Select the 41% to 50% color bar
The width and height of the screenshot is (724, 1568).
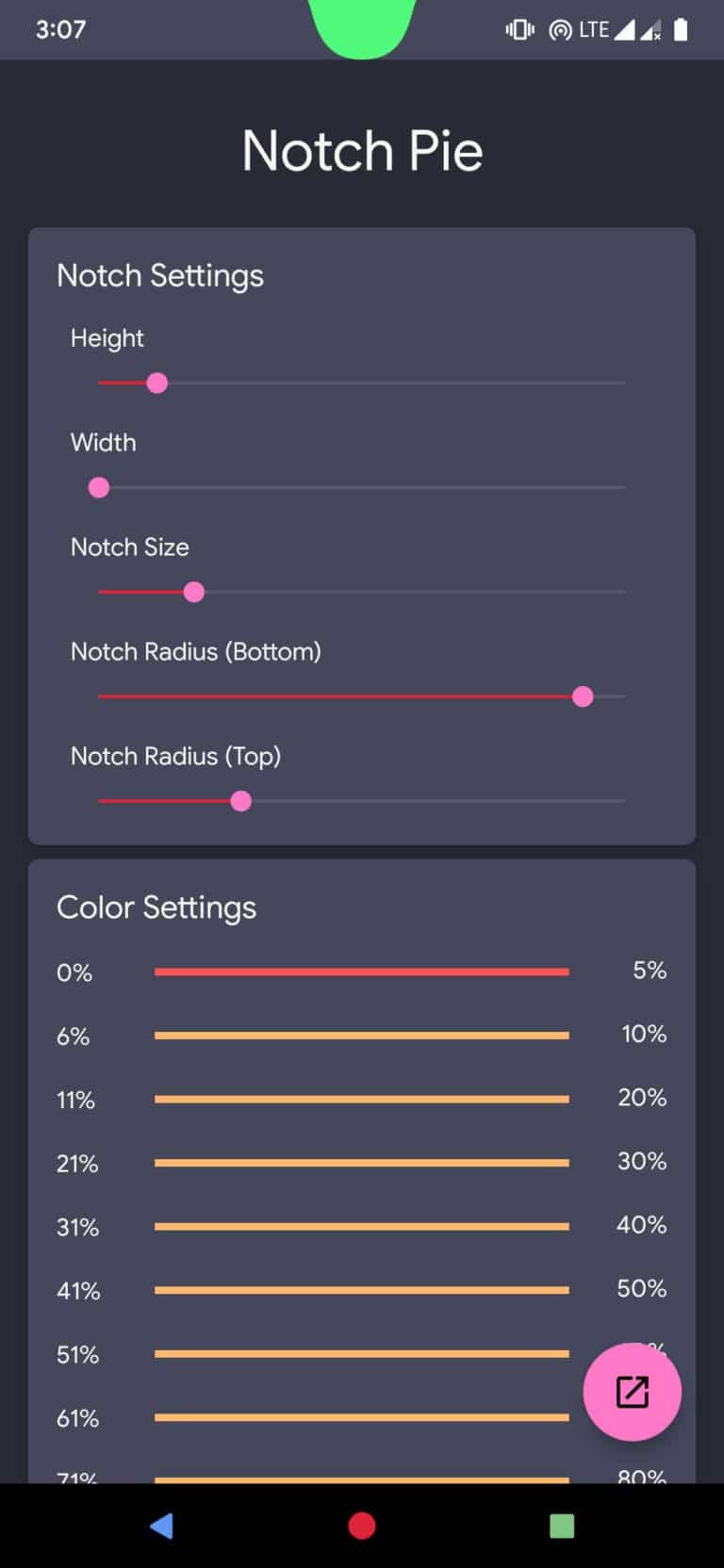(x=362, y=1290)
